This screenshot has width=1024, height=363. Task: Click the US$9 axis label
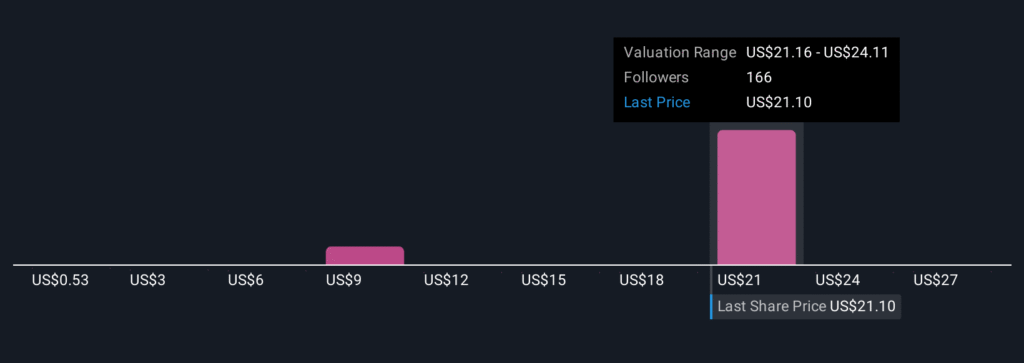344,281
